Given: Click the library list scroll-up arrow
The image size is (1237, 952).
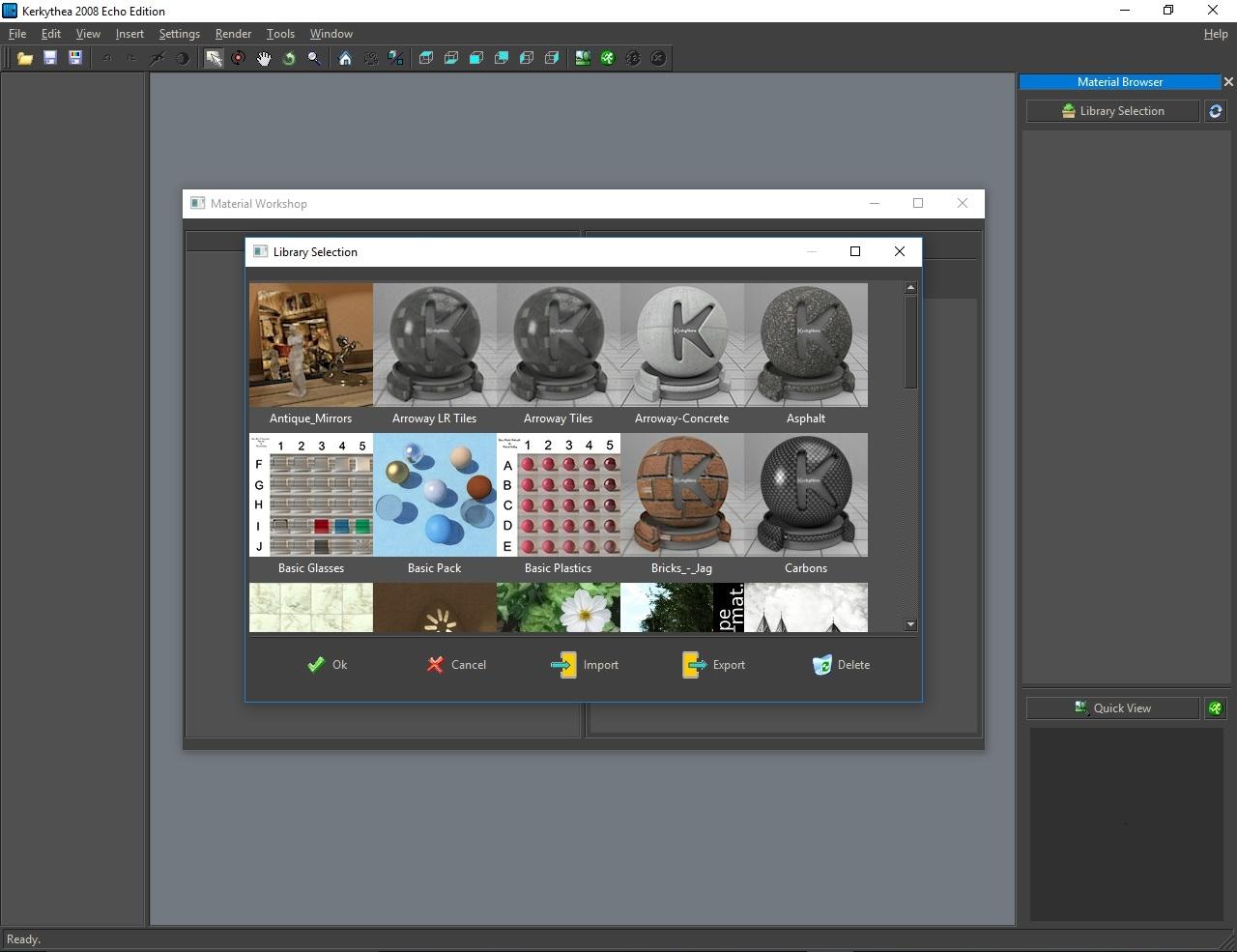Looking at the screenshot, I should point(910,288).
